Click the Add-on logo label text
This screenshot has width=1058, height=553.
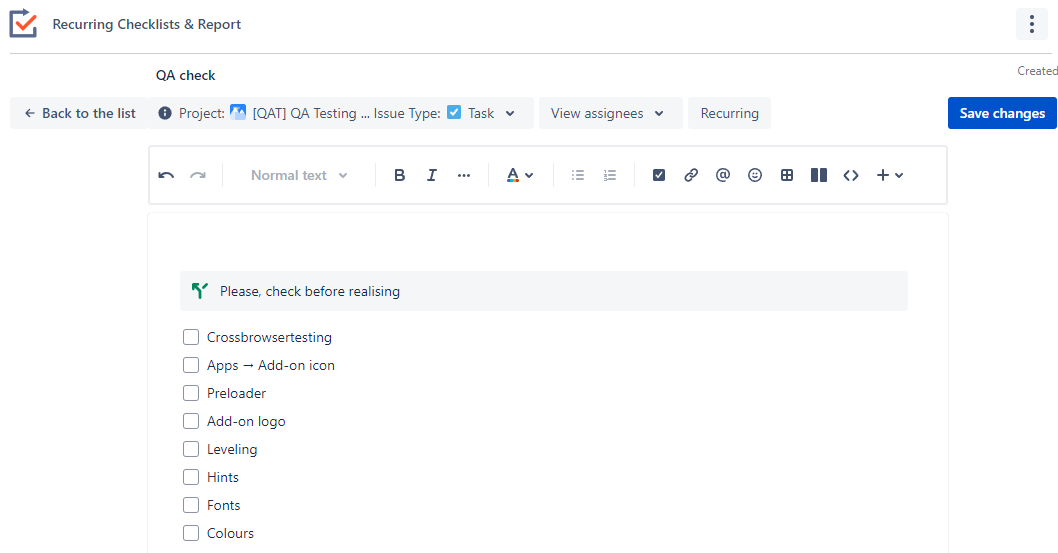tap(246, 421)
